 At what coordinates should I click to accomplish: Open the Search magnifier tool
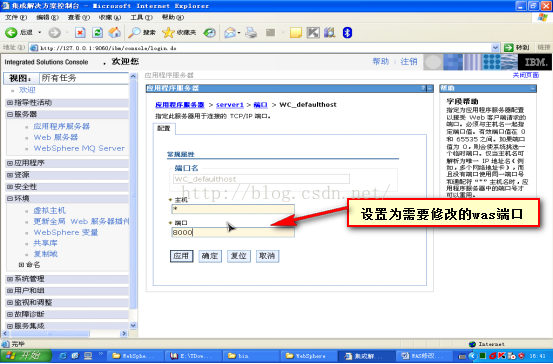pyautogui.click(x=141, y=33)
